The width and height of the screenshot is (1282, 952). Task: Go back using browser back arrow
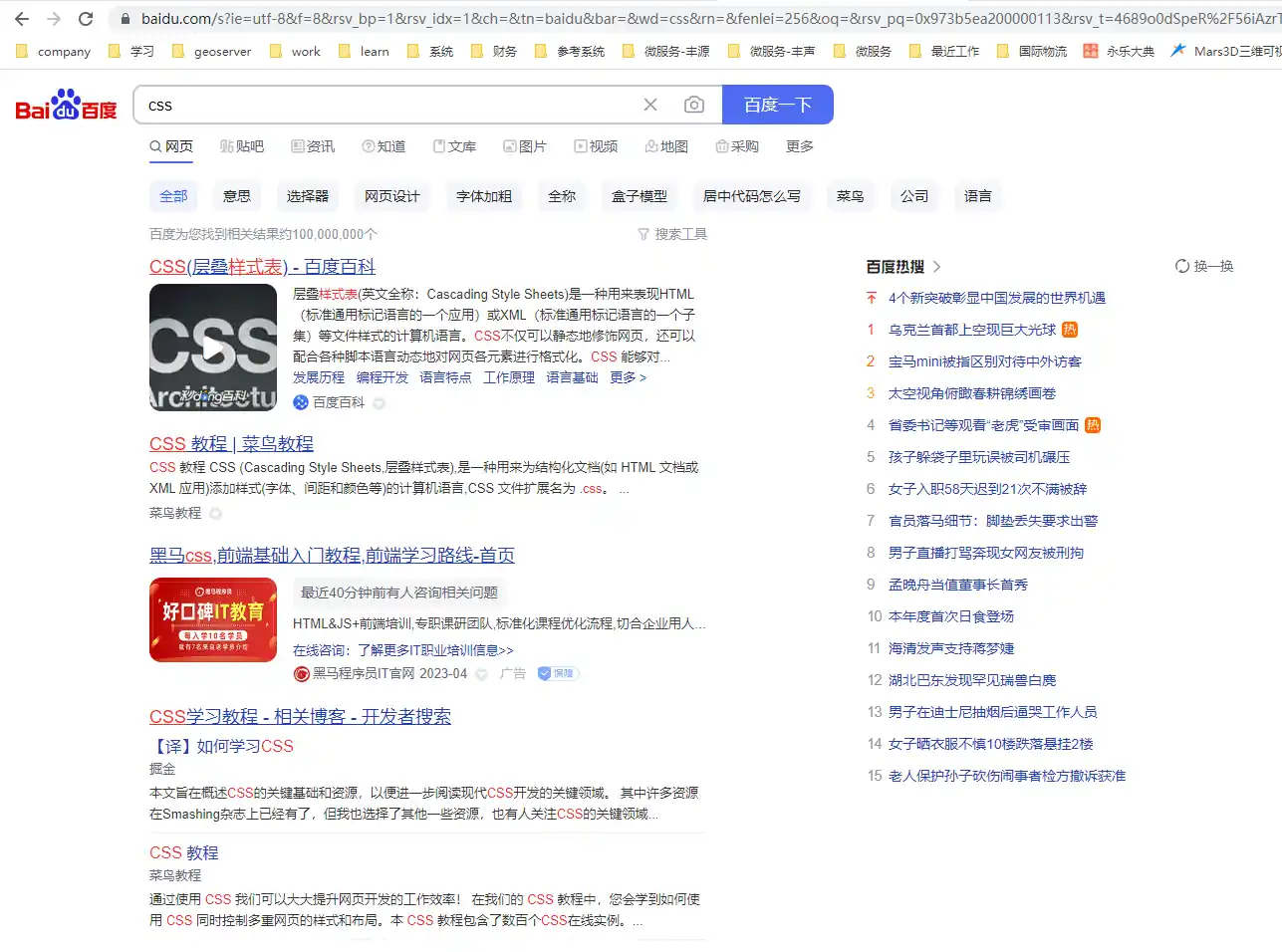click(22, 19)
